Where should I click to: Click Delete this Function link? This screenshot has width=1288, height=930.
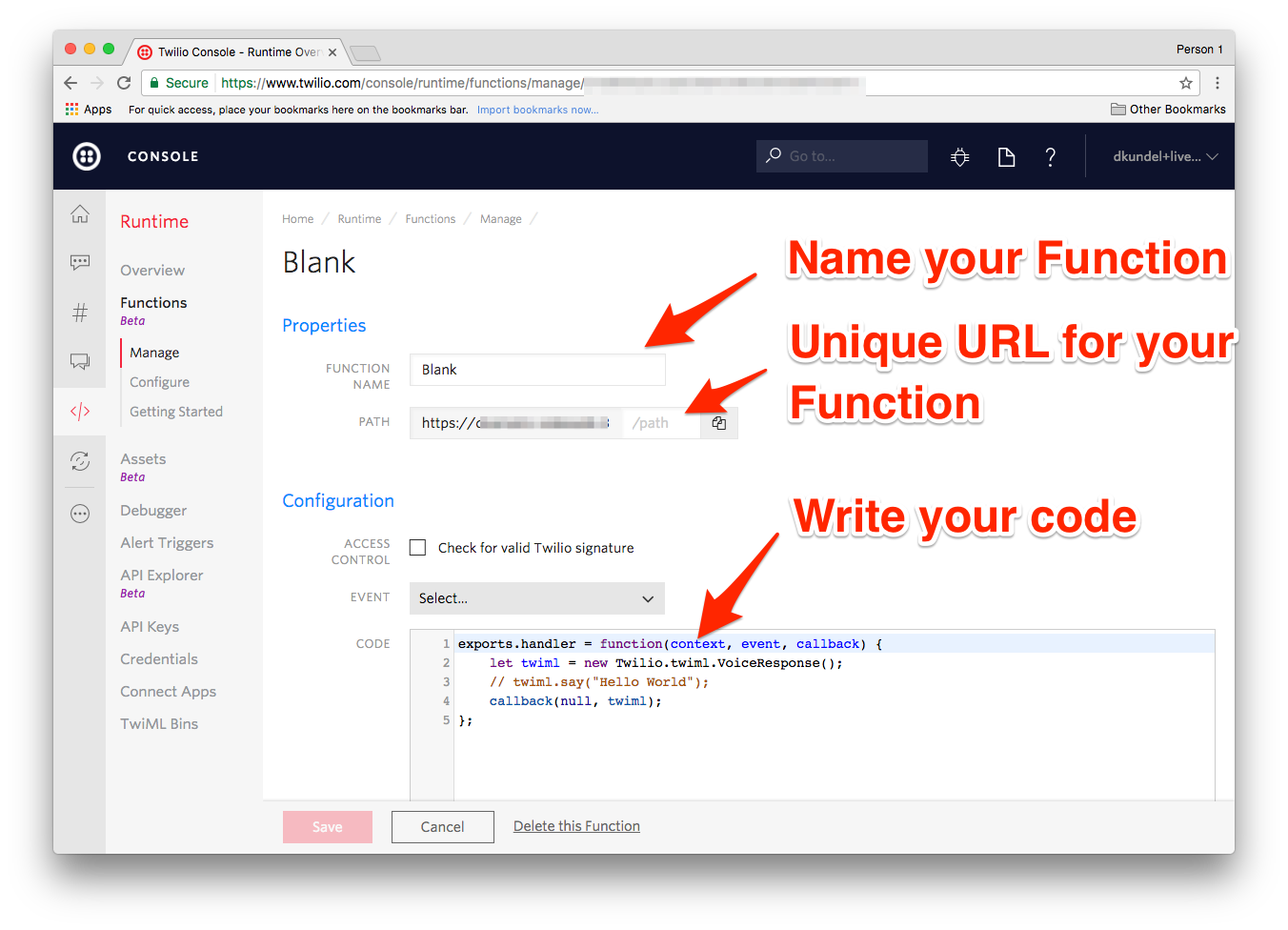tap(576, 826)
